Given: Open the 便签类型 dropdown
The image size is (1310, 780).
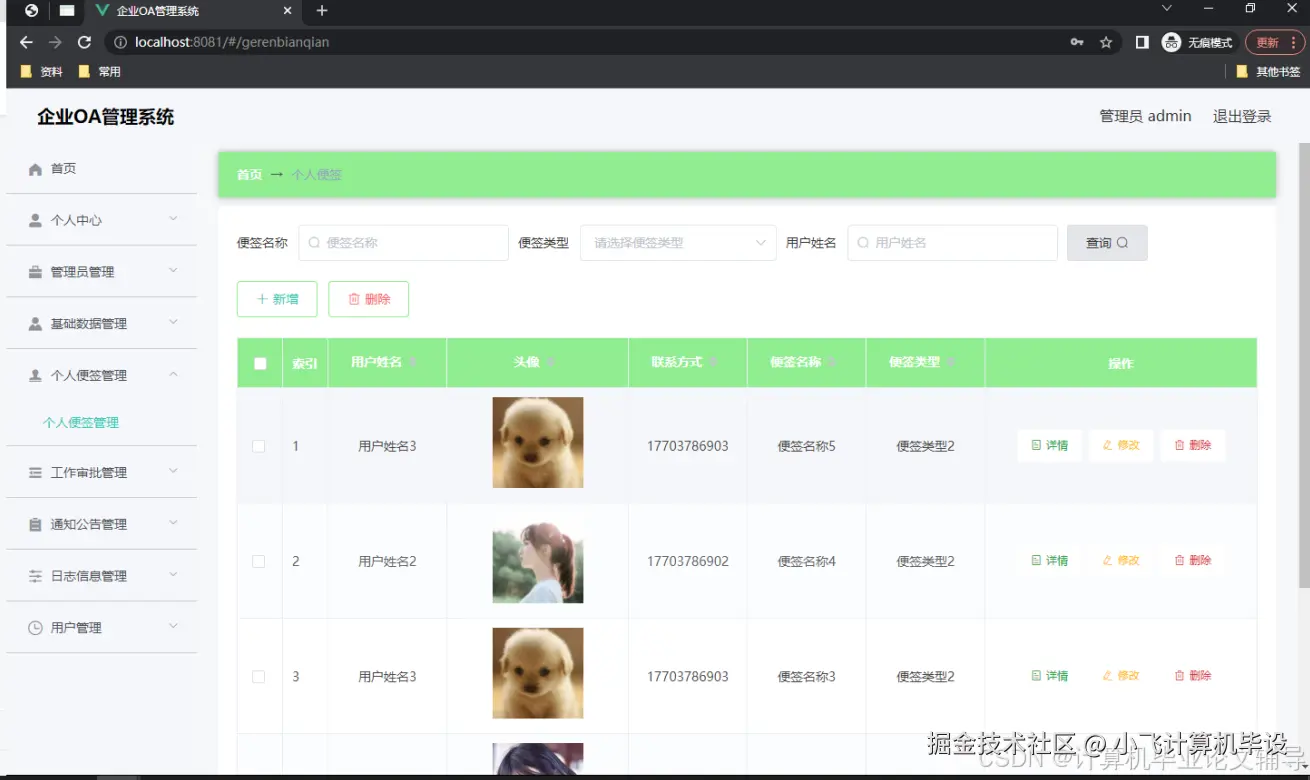Looking at the screenshot, I should [x=678, y=243].
